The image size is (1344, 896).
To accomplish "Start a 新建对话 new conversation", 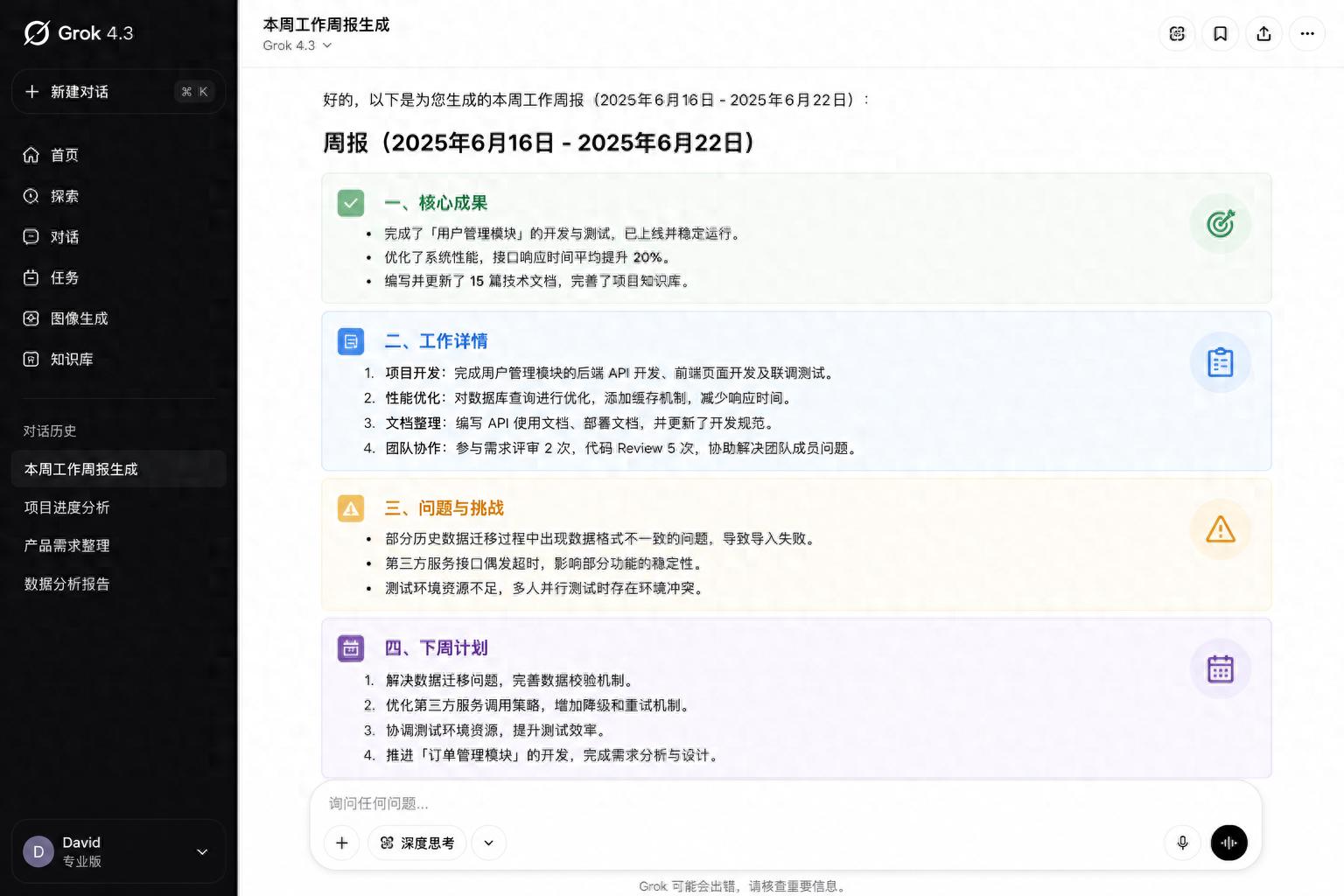I will (119, 92).
